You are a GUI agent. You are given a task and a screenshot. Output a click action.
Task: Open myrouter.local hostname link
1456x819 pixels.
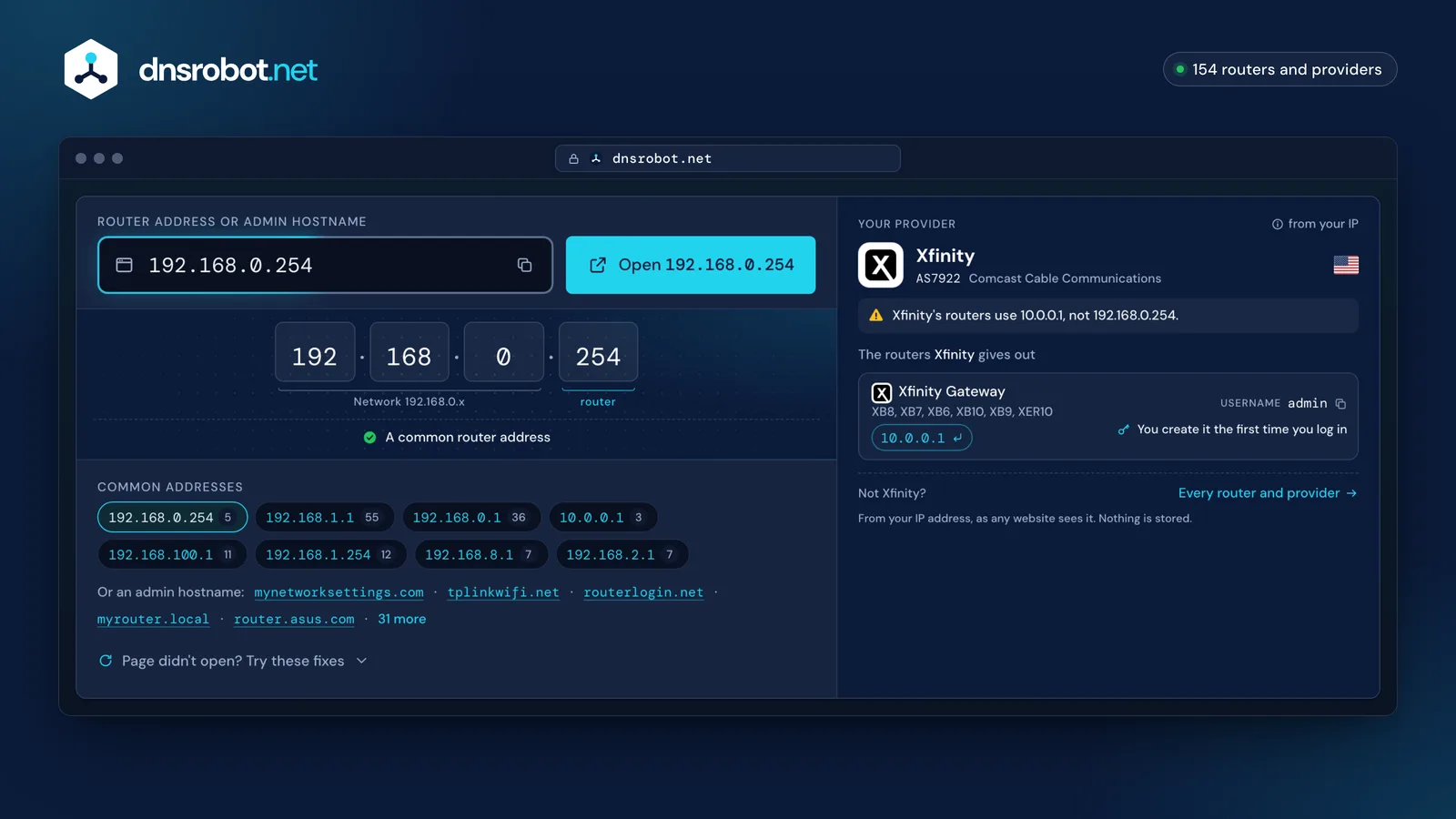pyautogui.click(x=153, y=619)
